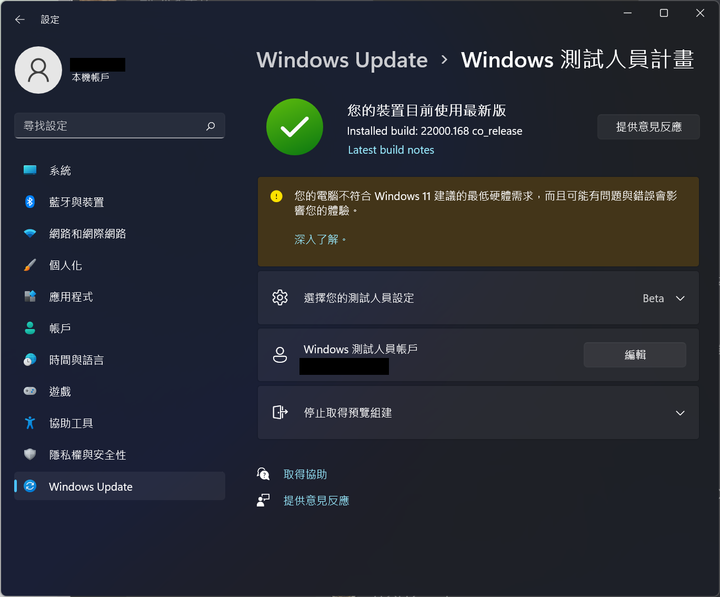The height and width of the screenshot is (597, 720).
Task: Open the 取得協助 link
Action: [305, 474]
